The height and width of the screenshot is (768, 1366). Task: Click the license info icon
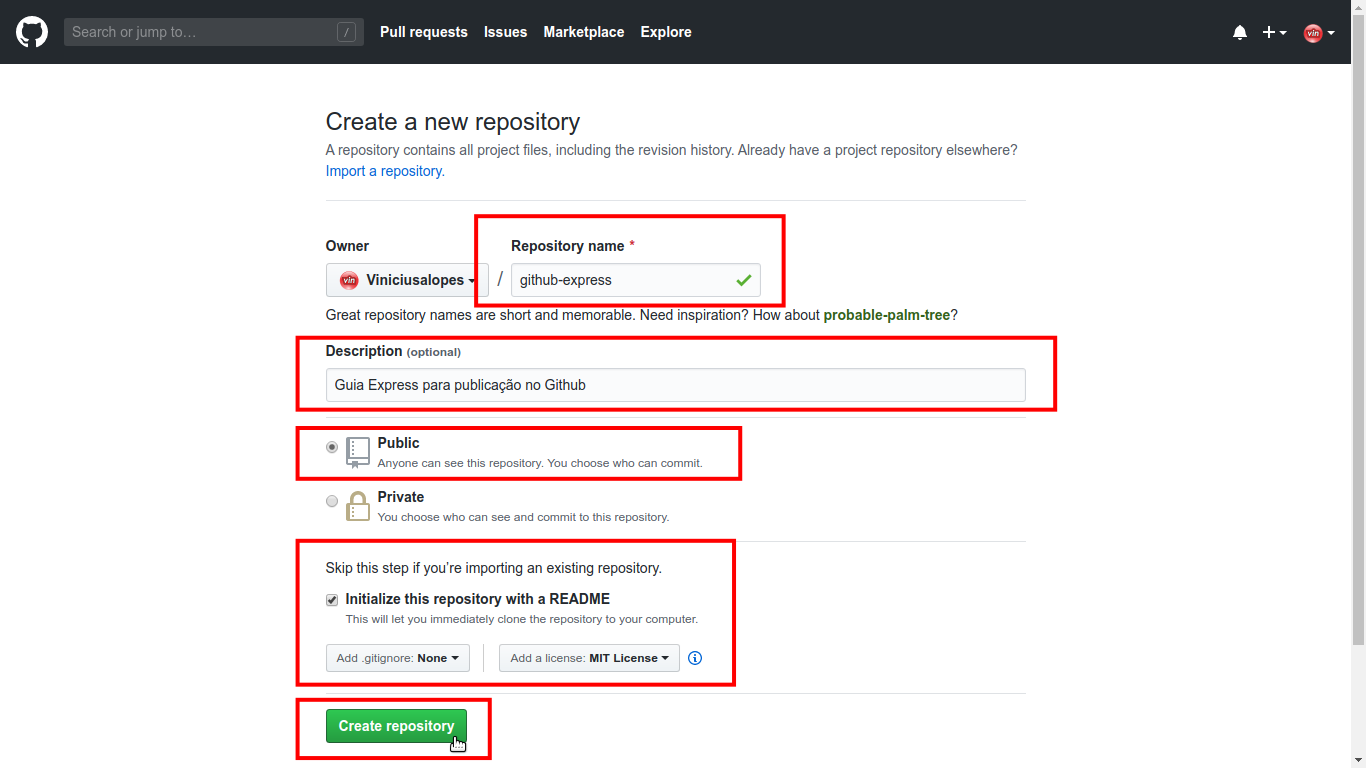(695, 658)
